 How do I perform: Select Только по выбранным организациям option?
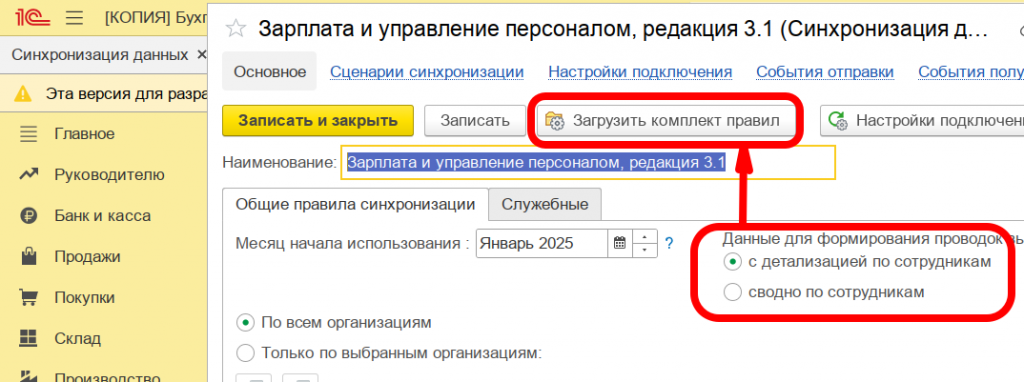(390, 353)
